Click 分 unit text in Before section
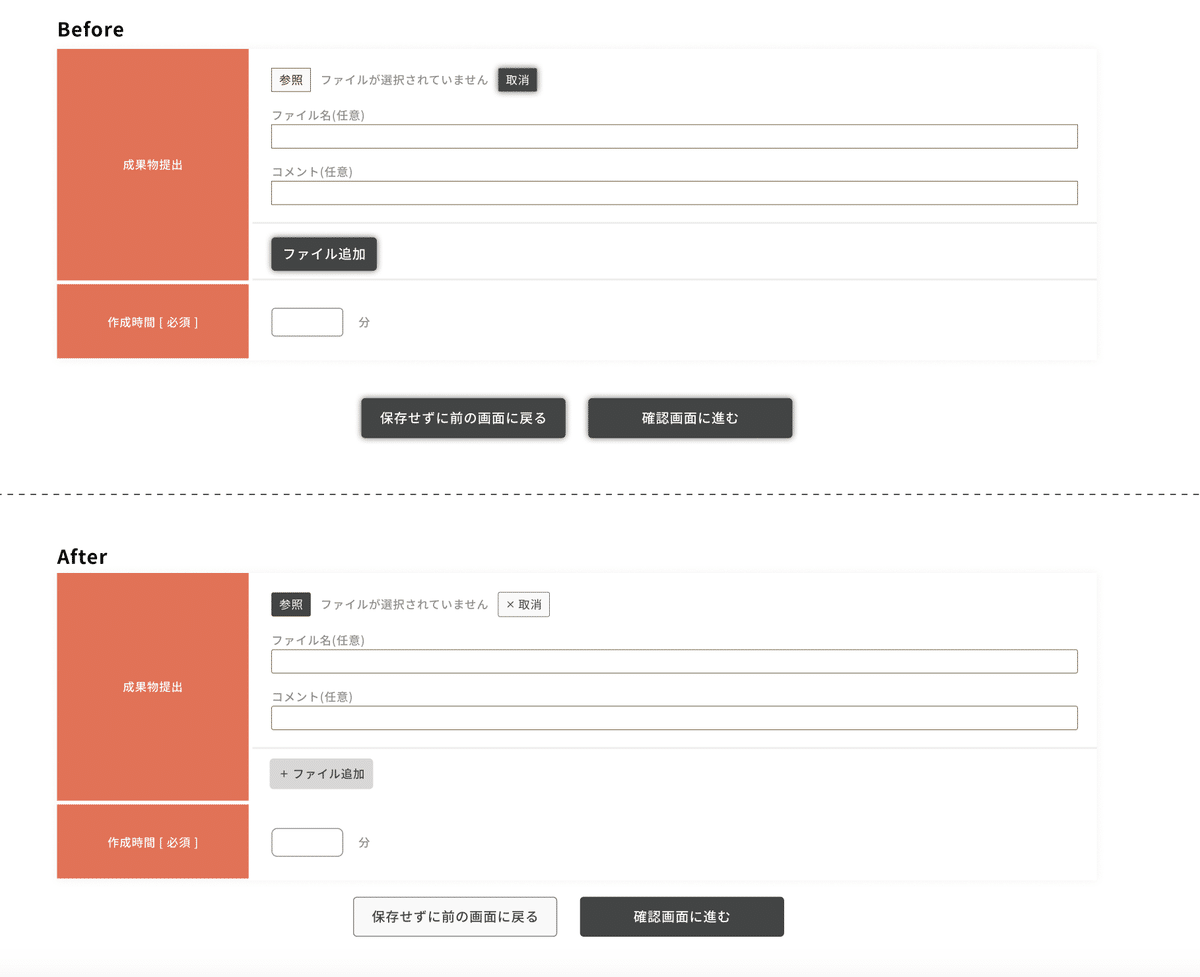The image size is (1200, 977). tap(364, 322)
